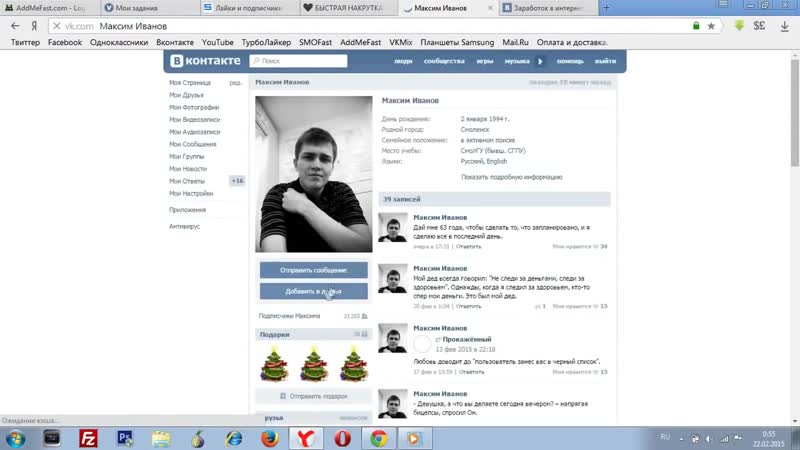800x450 pixels.
Task: Switch the RU language indicator
Action: [x=665, y=437]
